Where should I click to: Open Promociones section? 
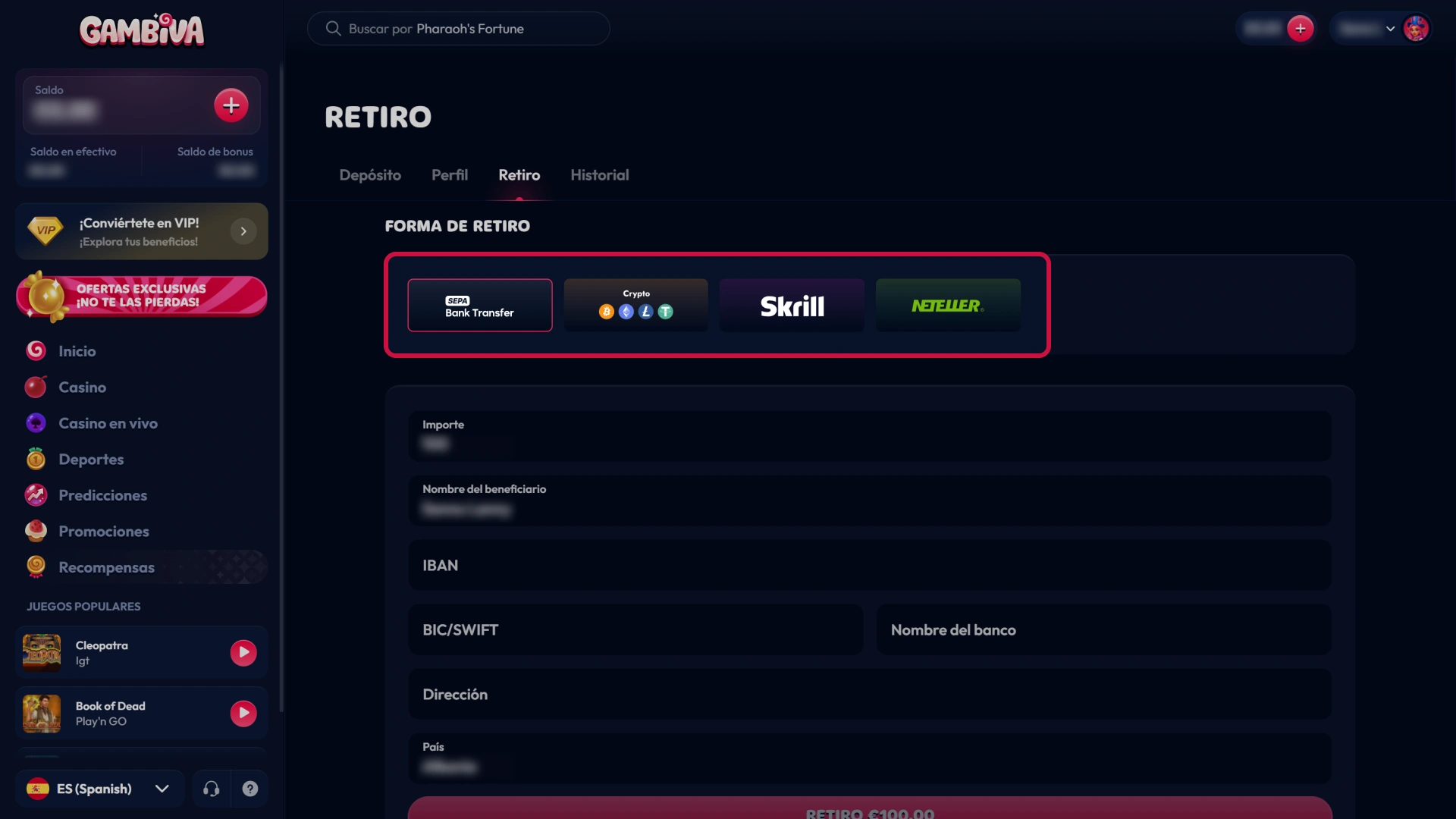[x=104, y=532]
